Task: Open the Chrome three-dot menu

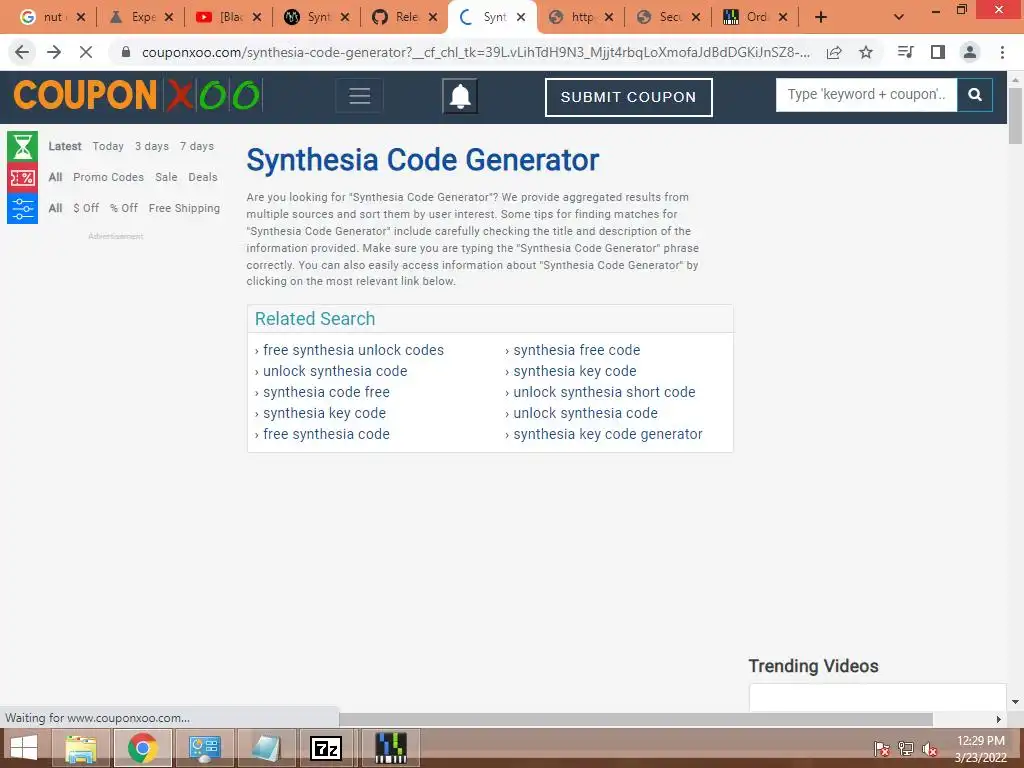Action: pyautogui.click(x=1002, y=52)
